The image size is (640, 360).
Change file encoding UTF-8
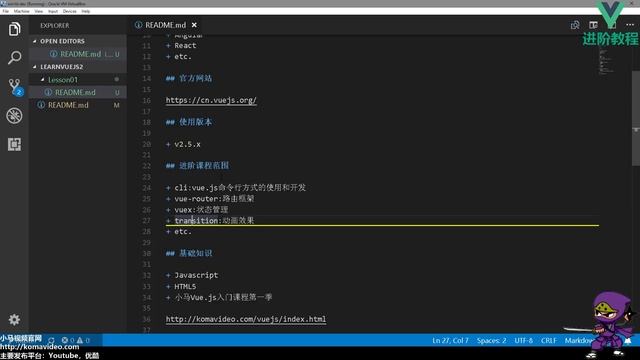click(x=524, y=340)
